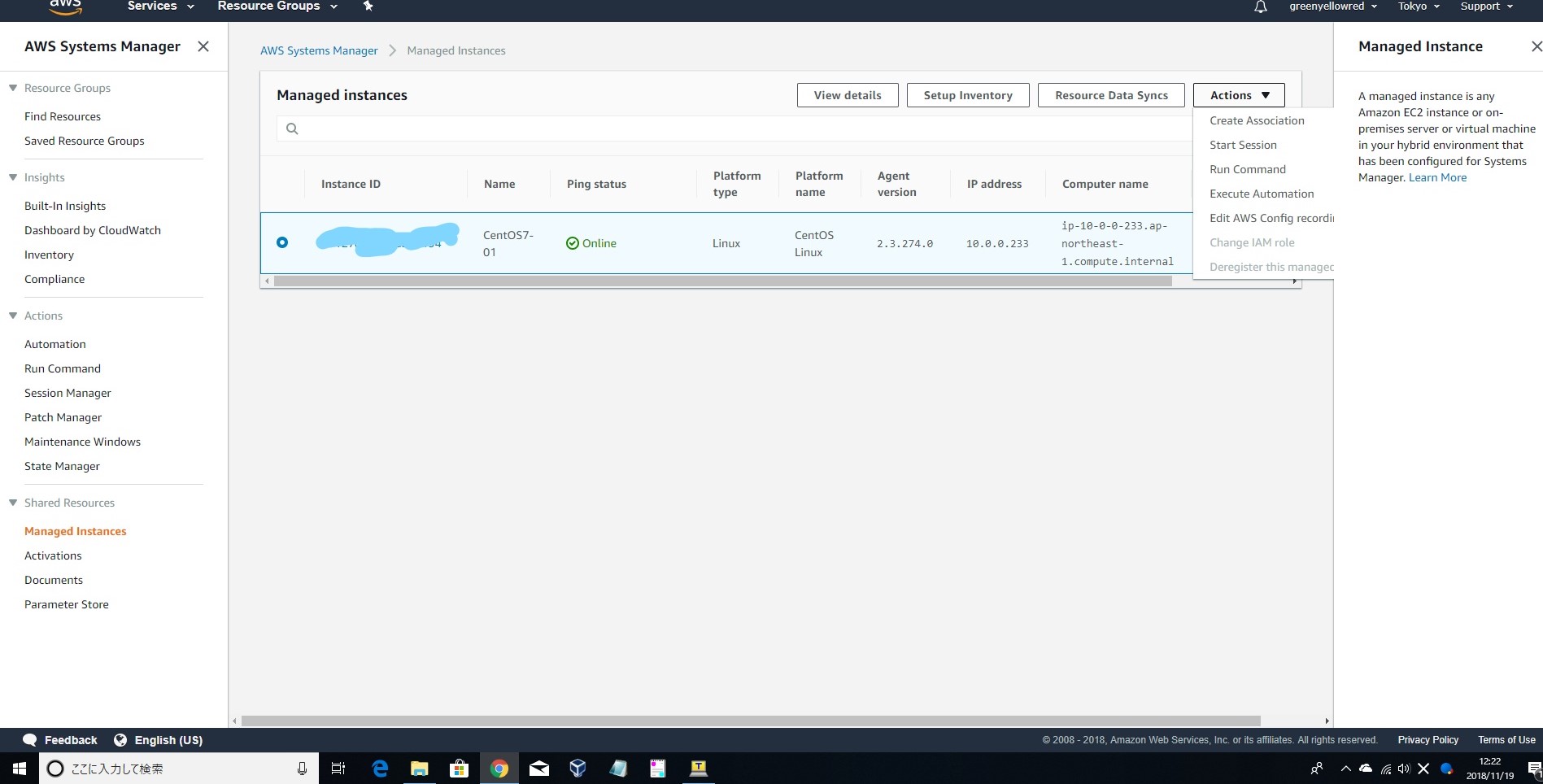Click the search magnifier in the instances search bar
1543x784 pixels.
[291, 128]
